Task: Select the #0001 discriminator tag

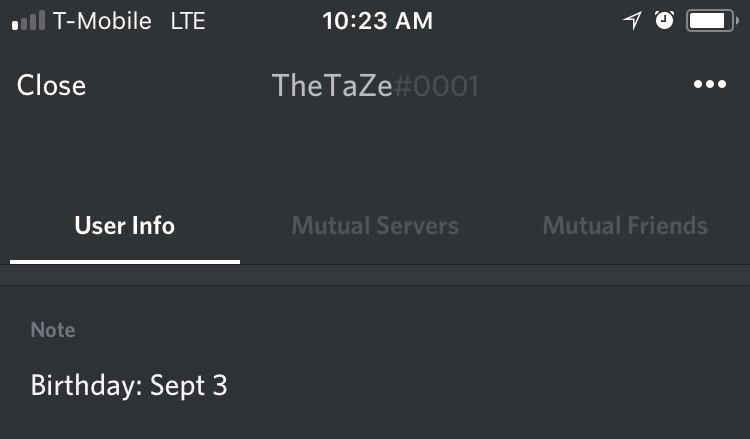Action: pos(436,86)
